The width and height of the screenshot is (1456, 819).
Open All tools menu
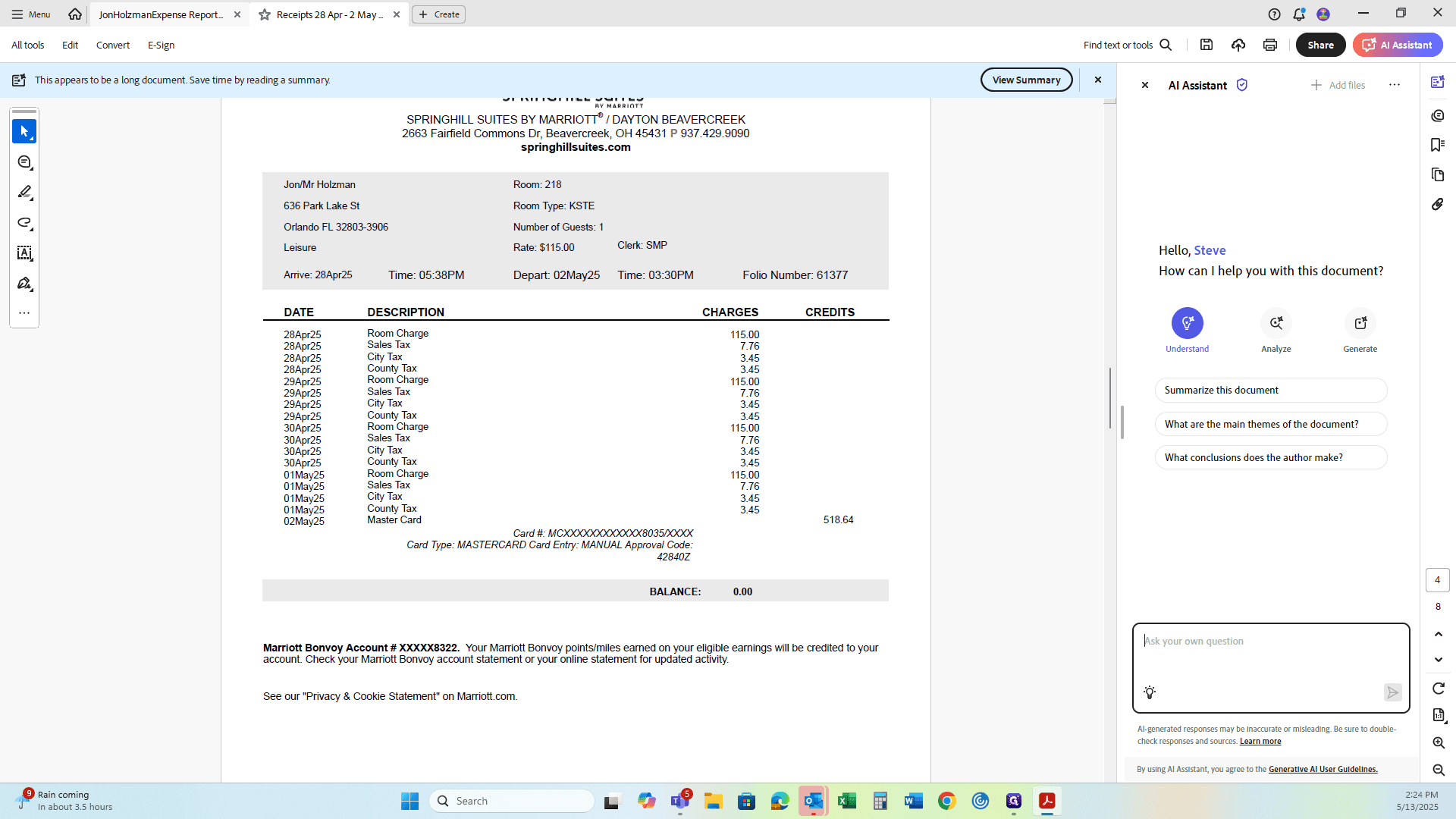[x=28, y=45]
